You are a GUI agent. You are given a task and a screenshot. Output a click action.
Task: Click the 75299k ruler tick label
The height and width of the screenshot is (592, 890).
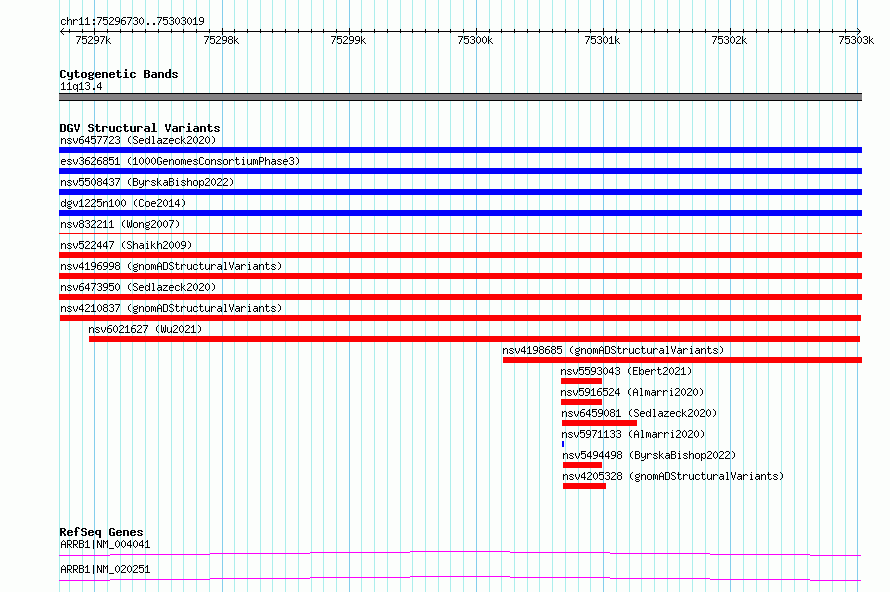348,40
